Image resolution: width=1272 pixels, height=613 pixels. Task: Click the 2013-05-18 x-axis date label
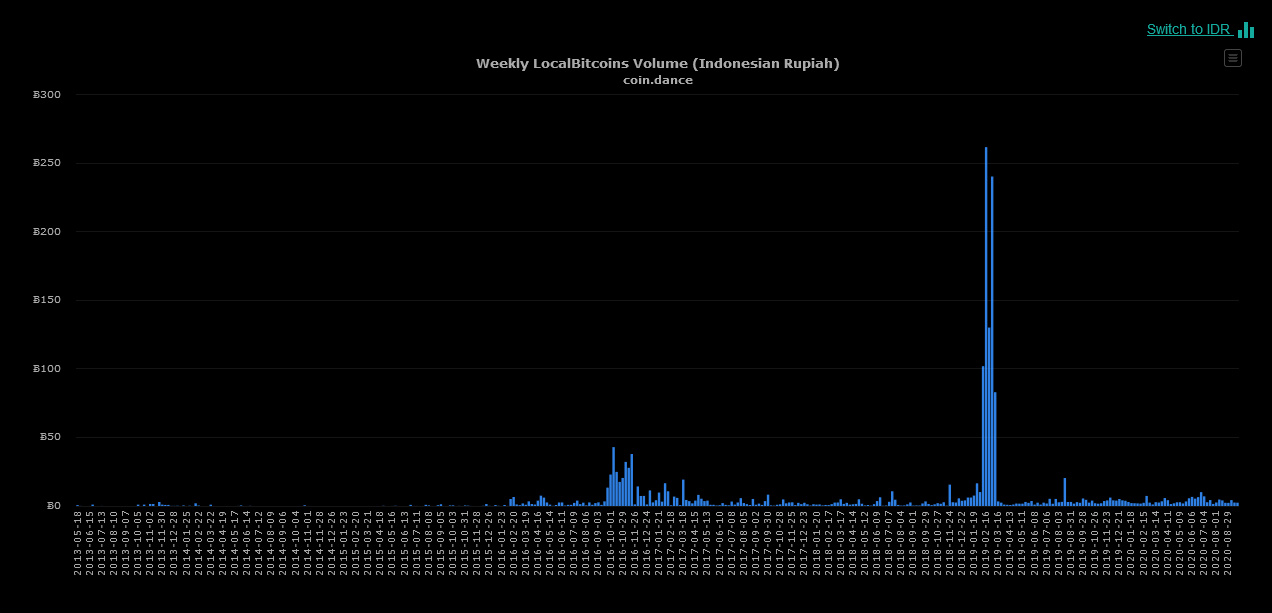click(x=78, y=541)
